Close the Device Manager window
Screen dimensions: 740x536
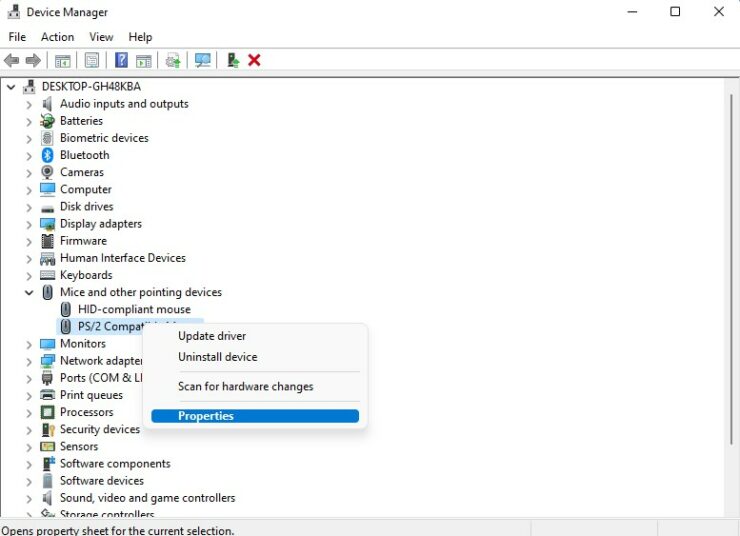[x=719, y=12]
